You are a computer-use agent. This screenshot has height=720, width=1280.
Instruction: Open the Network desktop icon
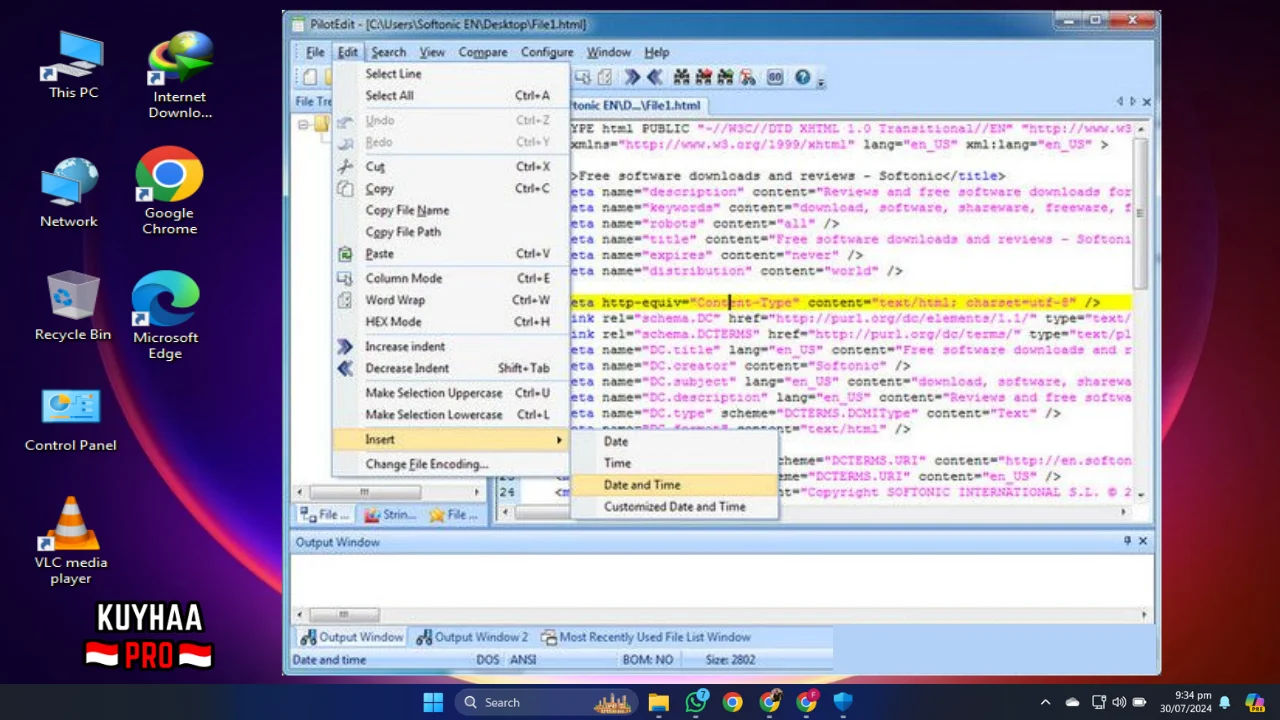pyautogui.click(x=69, y=193)
